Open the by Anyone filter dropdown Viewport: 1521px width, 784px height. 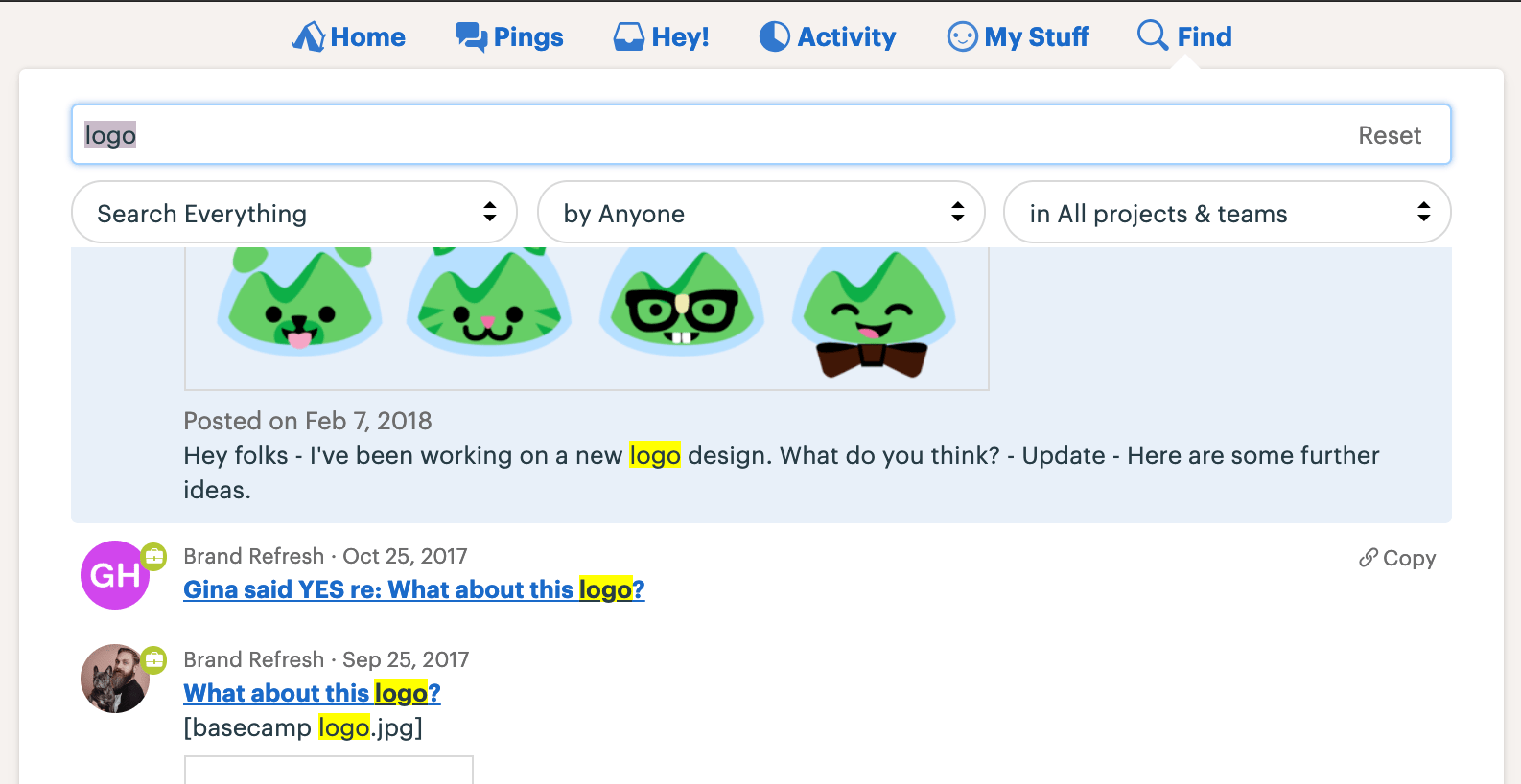760,213
